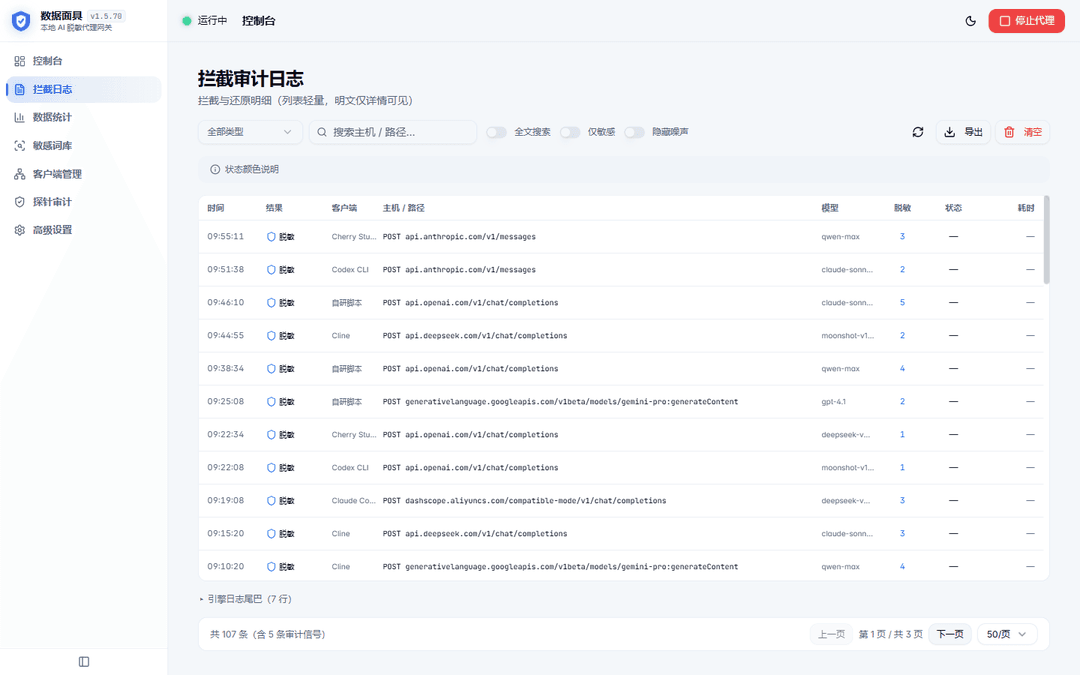Click the 清空 clear button
Image resolution: width=1080 pixels, height=675 pixels.
coord(1022,132)
